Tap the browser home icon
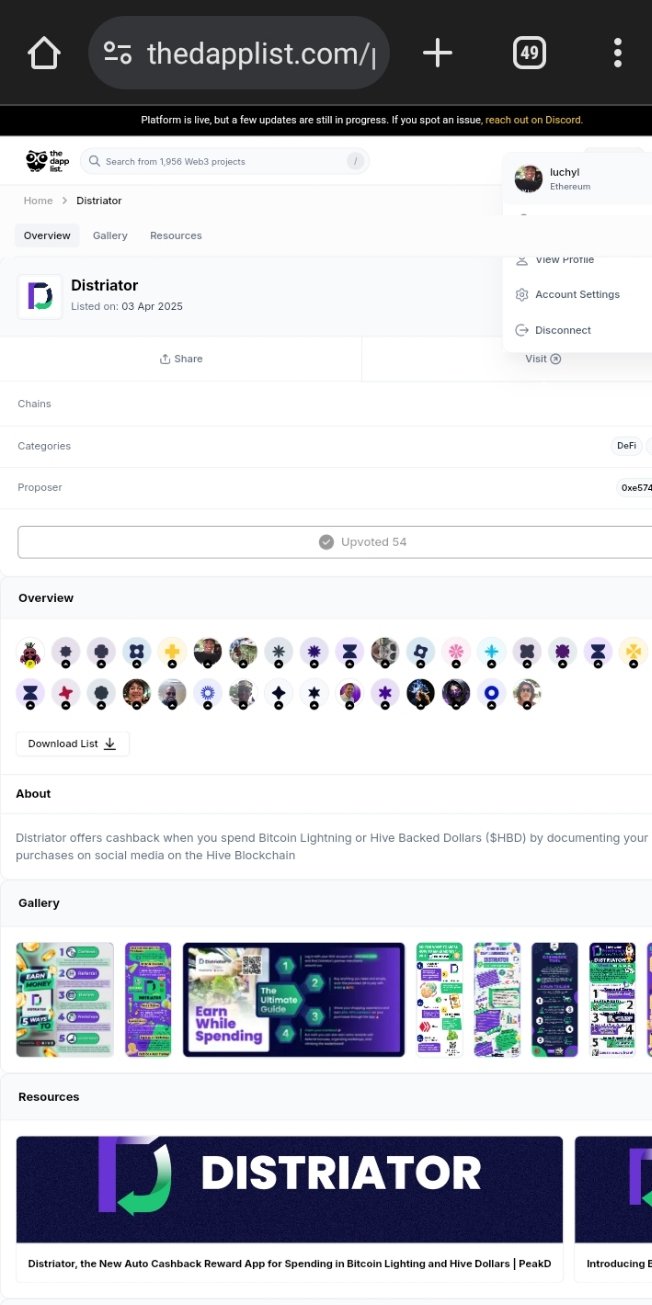The image size is (652, 1305). [44, 53]
